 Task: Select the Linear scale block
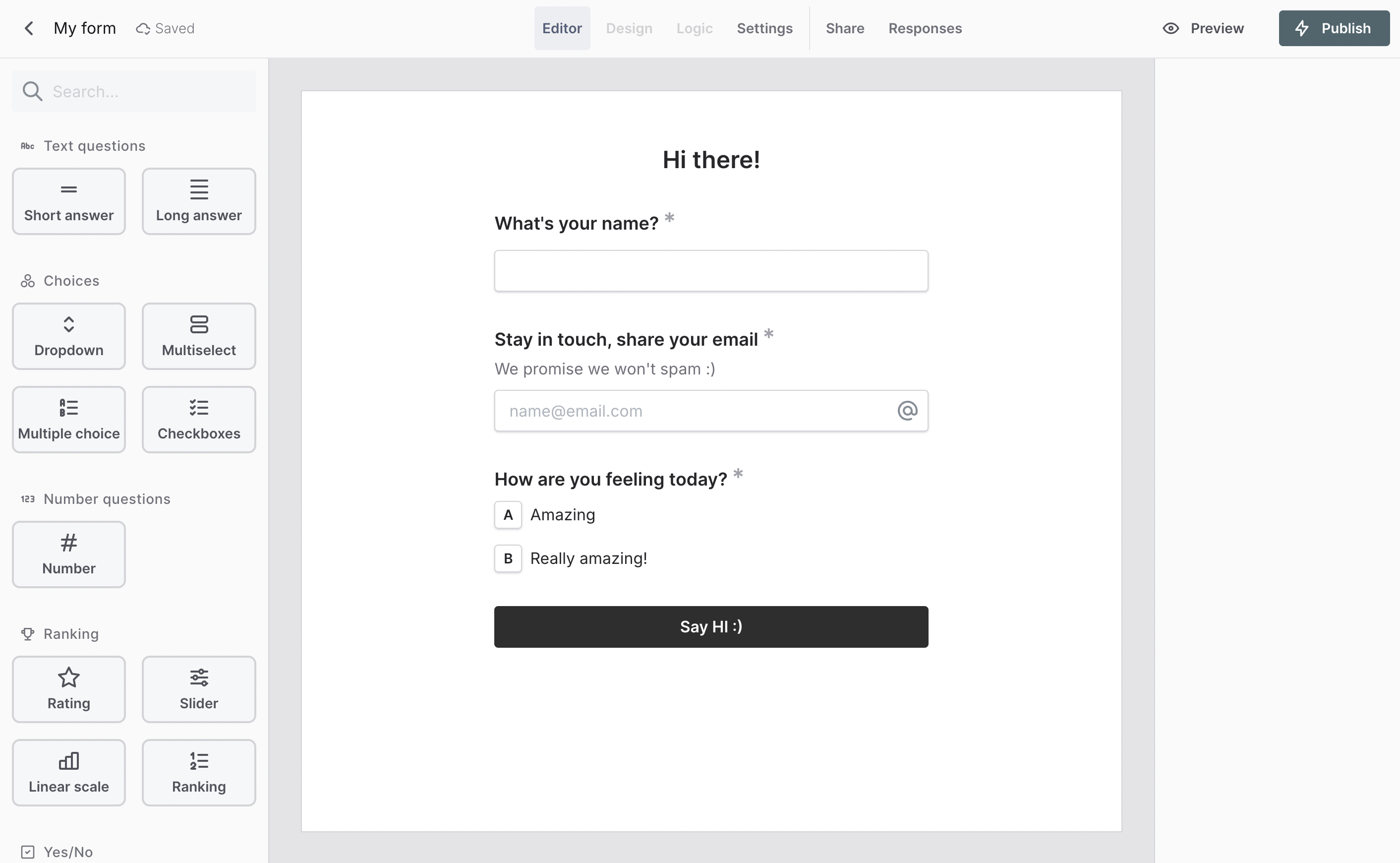pos(68,772)
